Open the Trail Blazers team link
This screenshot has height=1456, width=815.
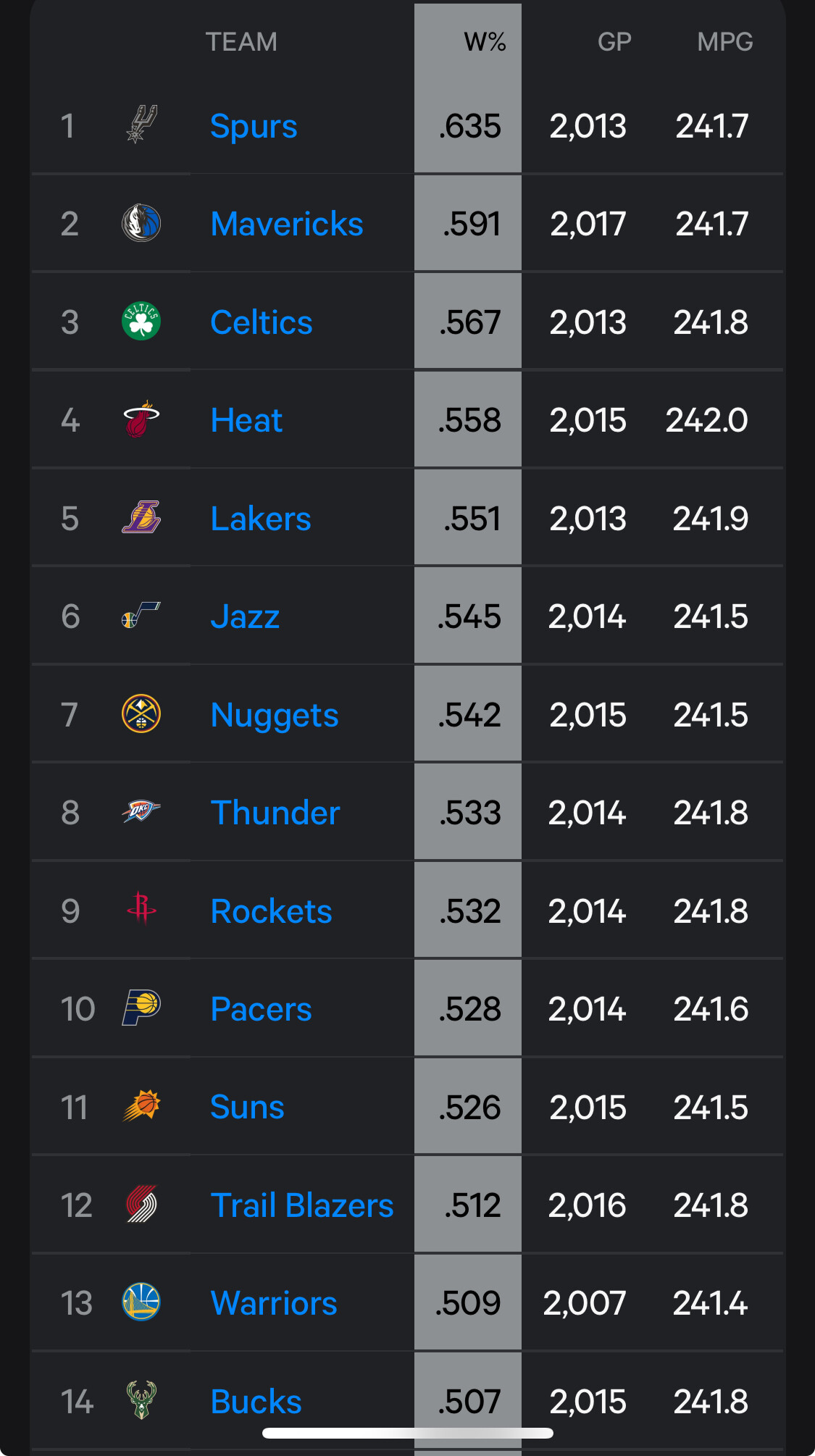coord(301,1205)
